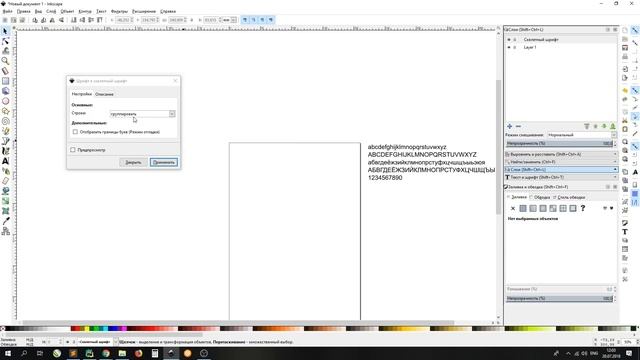Select the Eraser tool
The image size is (640, 360).
pos(5,181)
